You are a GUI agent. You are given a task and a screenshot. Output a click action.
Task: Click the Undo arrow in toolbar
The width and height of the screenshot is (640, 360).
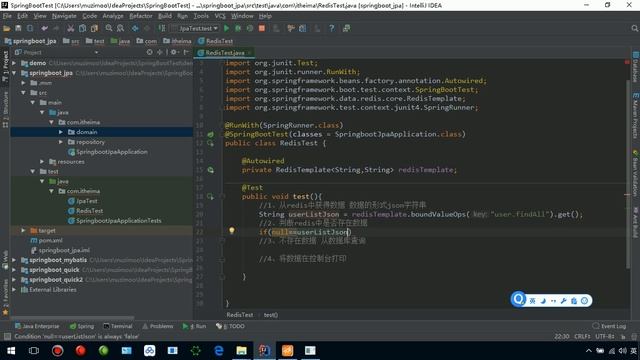tap(44, 28)
